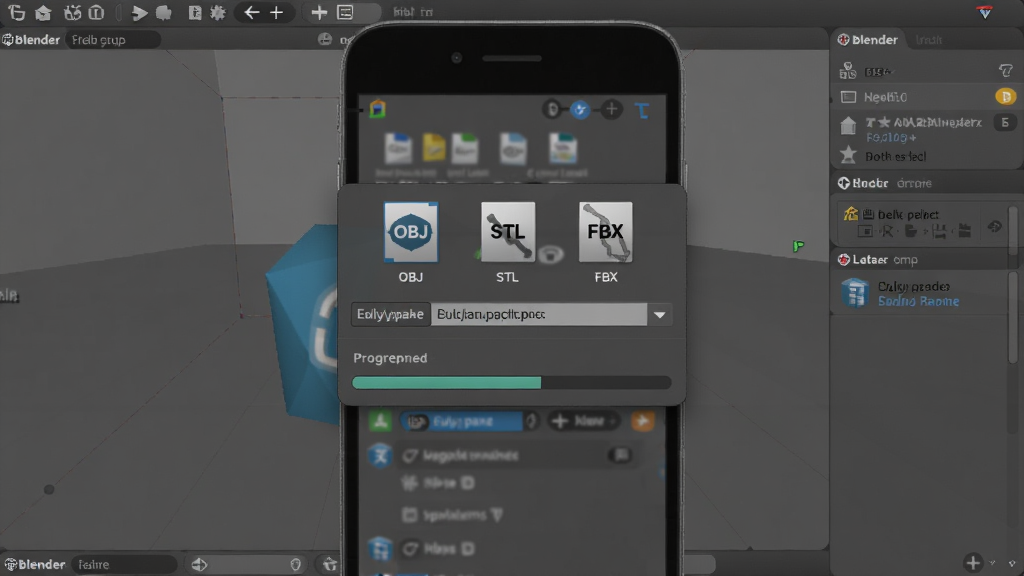
Task: Open the export dialog dropdown arrow
Action: click(x=660, y=315)
